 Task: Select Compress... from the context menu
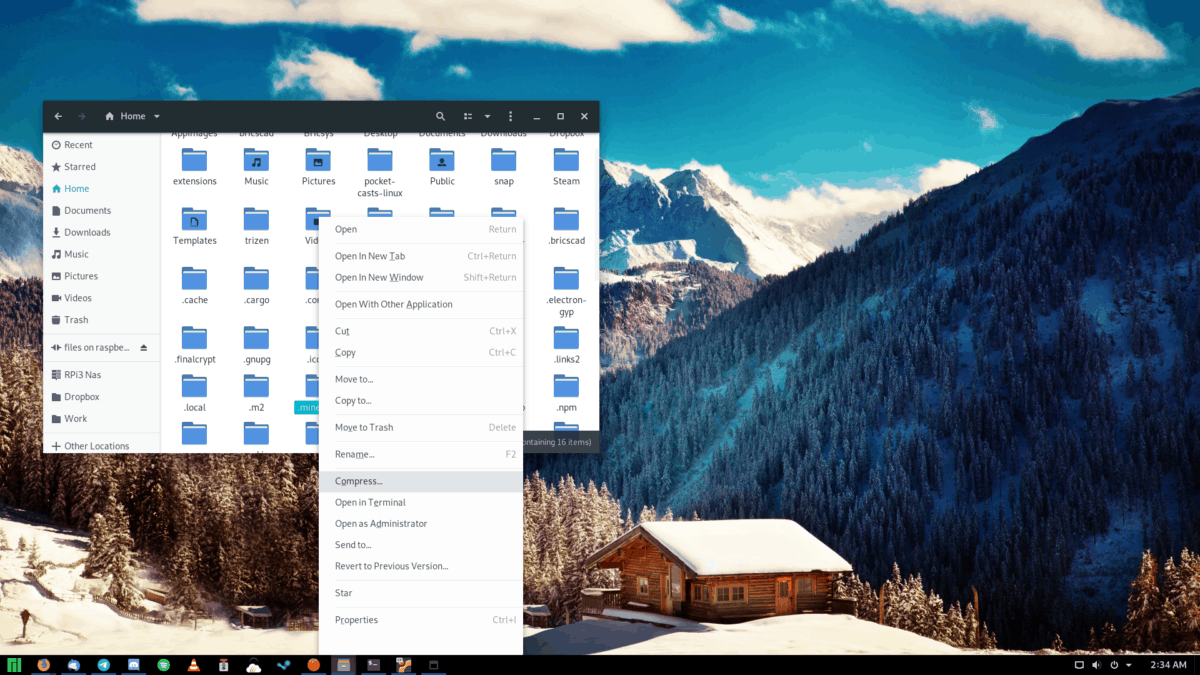(359, 481)
